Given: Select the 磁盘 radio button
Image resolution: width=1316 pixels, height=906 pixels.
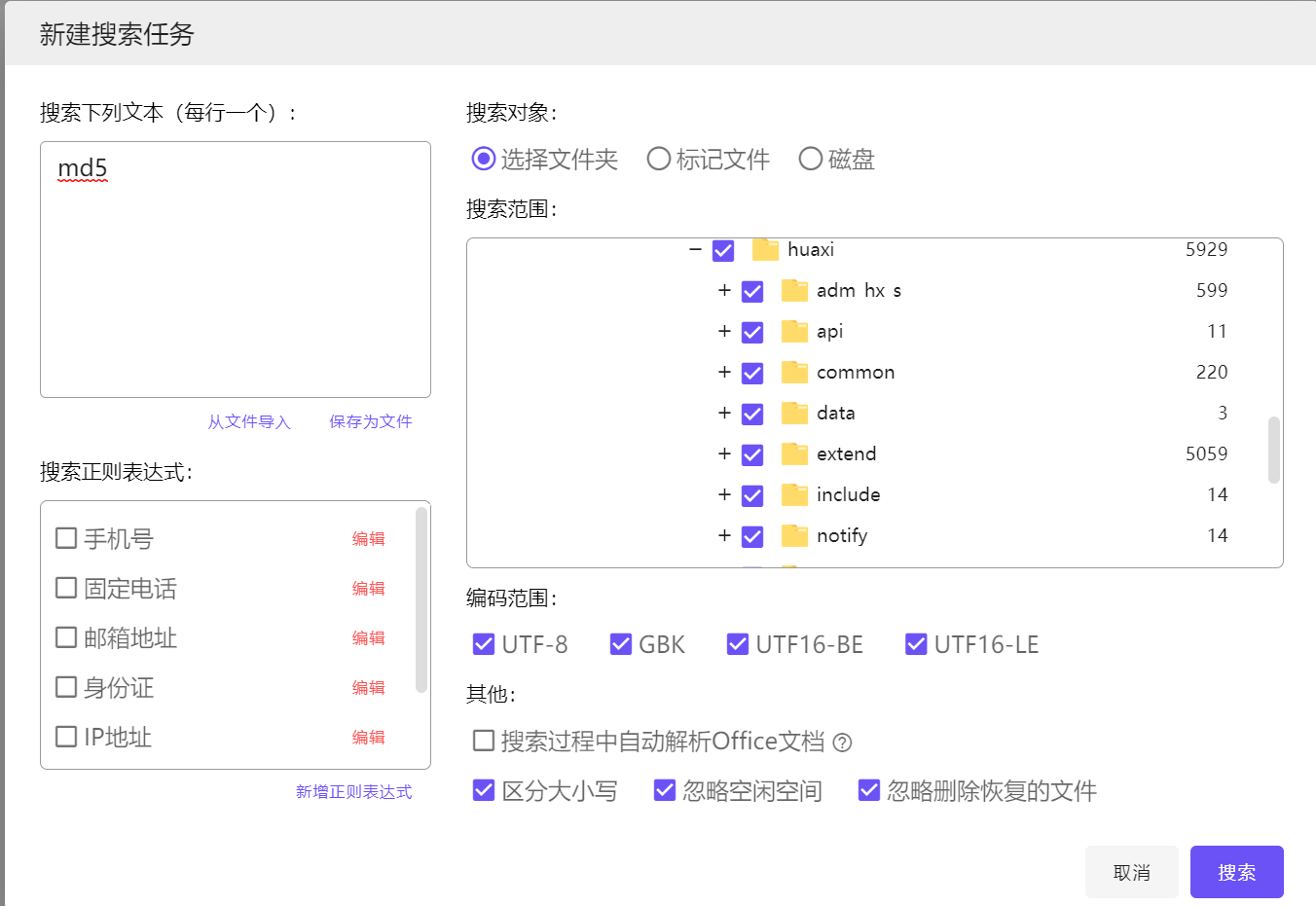Looking at the screenshot, I should pos(810,159).
